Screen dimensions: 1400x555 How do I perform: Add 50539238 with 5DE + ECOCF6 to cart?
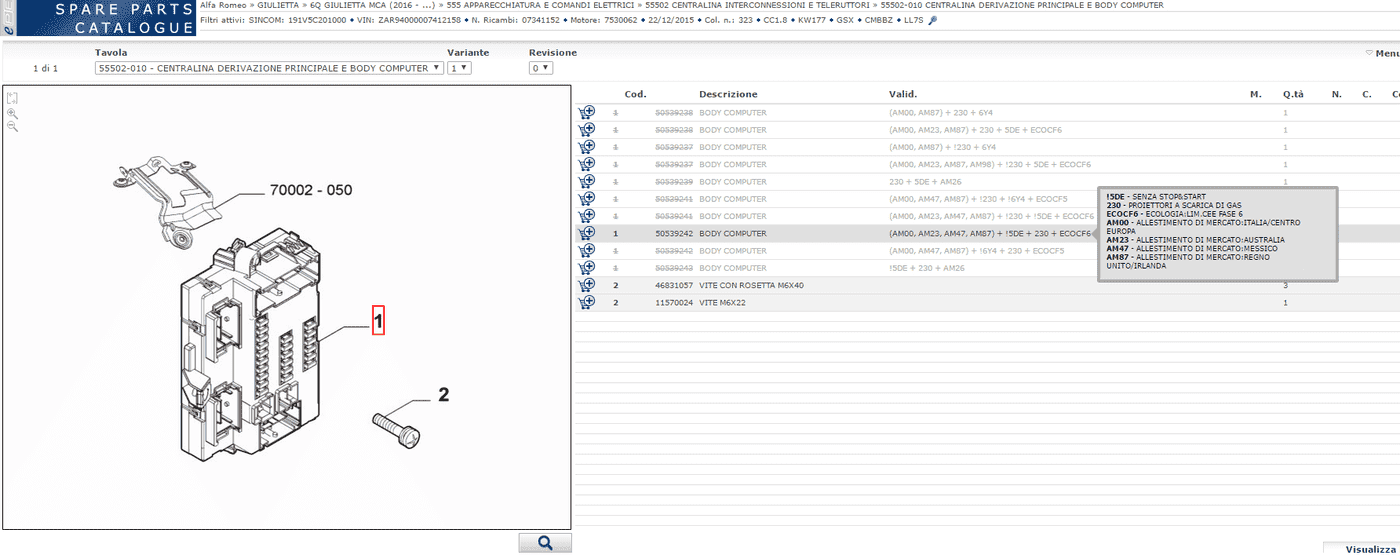(587, 129)
